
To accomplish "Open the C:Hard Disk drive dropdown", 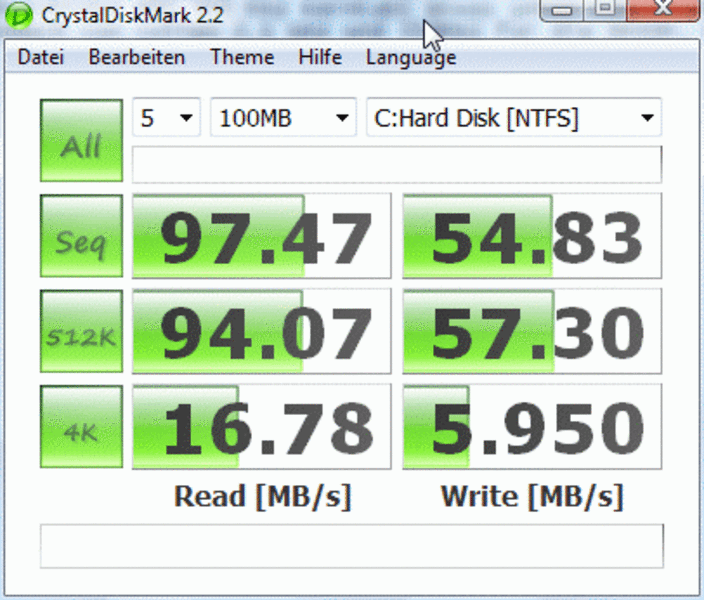I will tap(514, 117).
